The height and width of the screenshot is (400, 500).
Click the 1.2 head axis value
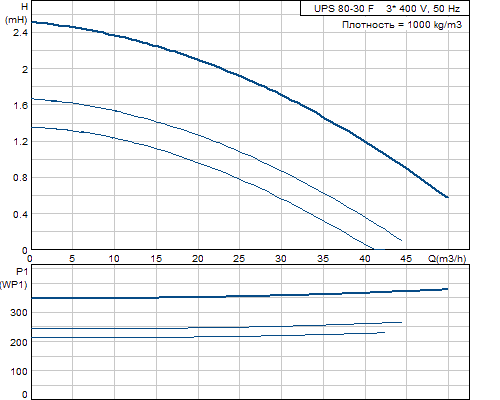point(20,141)
